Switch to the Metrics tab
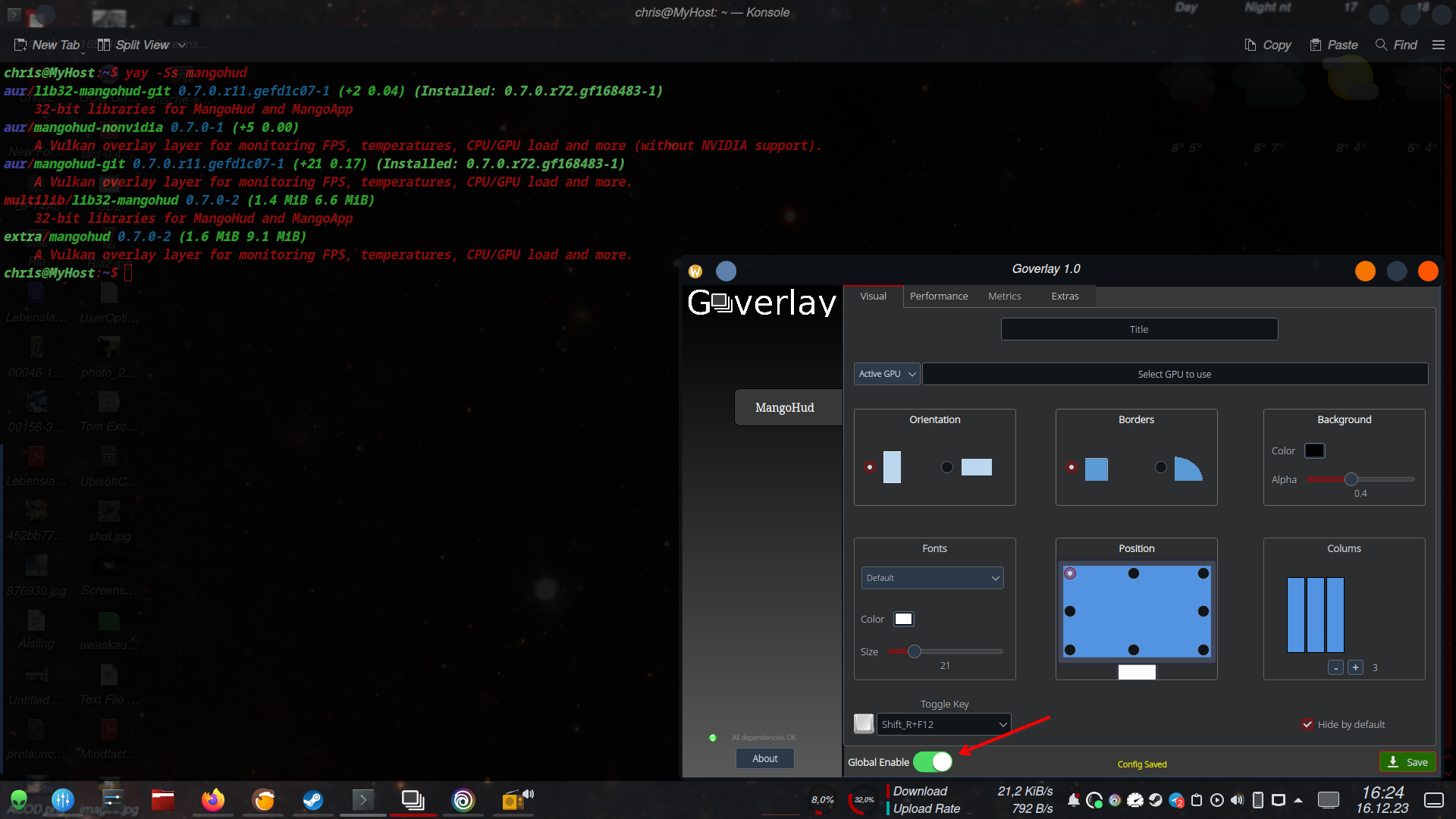Image resolution: width=1456 pixels, height=819 pixels. pos(1004,296)
